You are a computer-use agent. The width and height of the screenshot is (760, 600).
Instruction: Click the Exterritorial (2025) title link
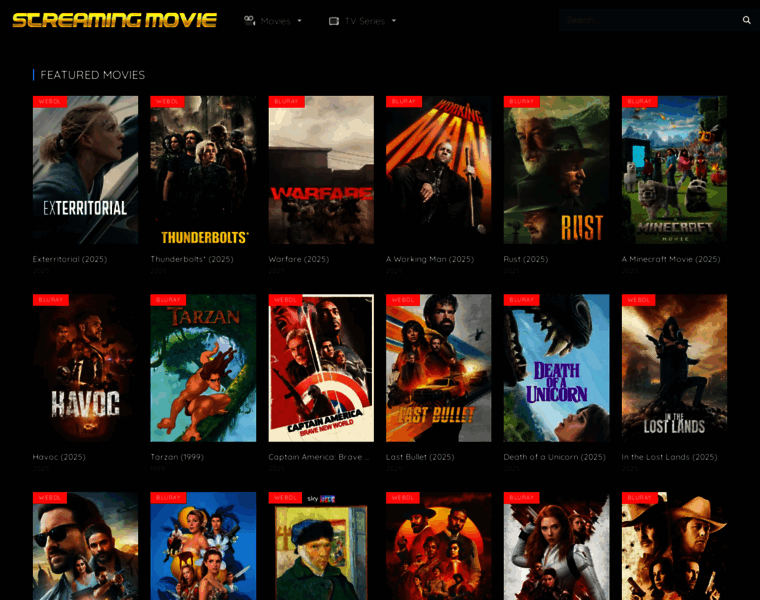pyautogui.click(x=70, y=259)
